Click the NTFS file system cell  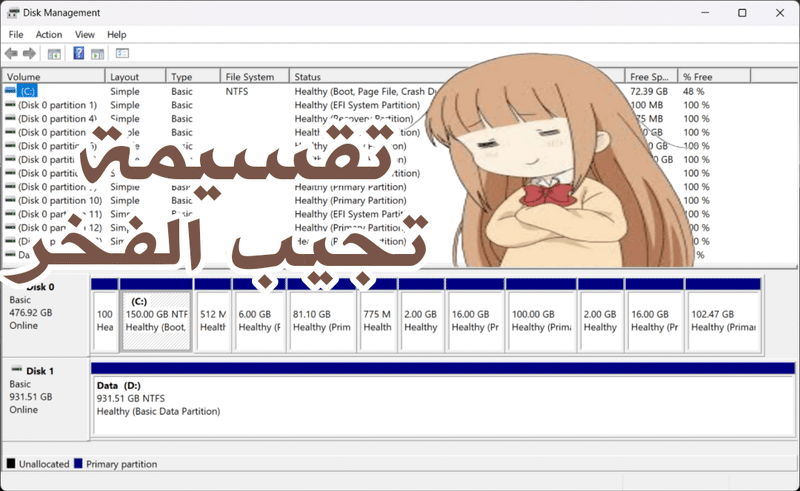[237, 91]
